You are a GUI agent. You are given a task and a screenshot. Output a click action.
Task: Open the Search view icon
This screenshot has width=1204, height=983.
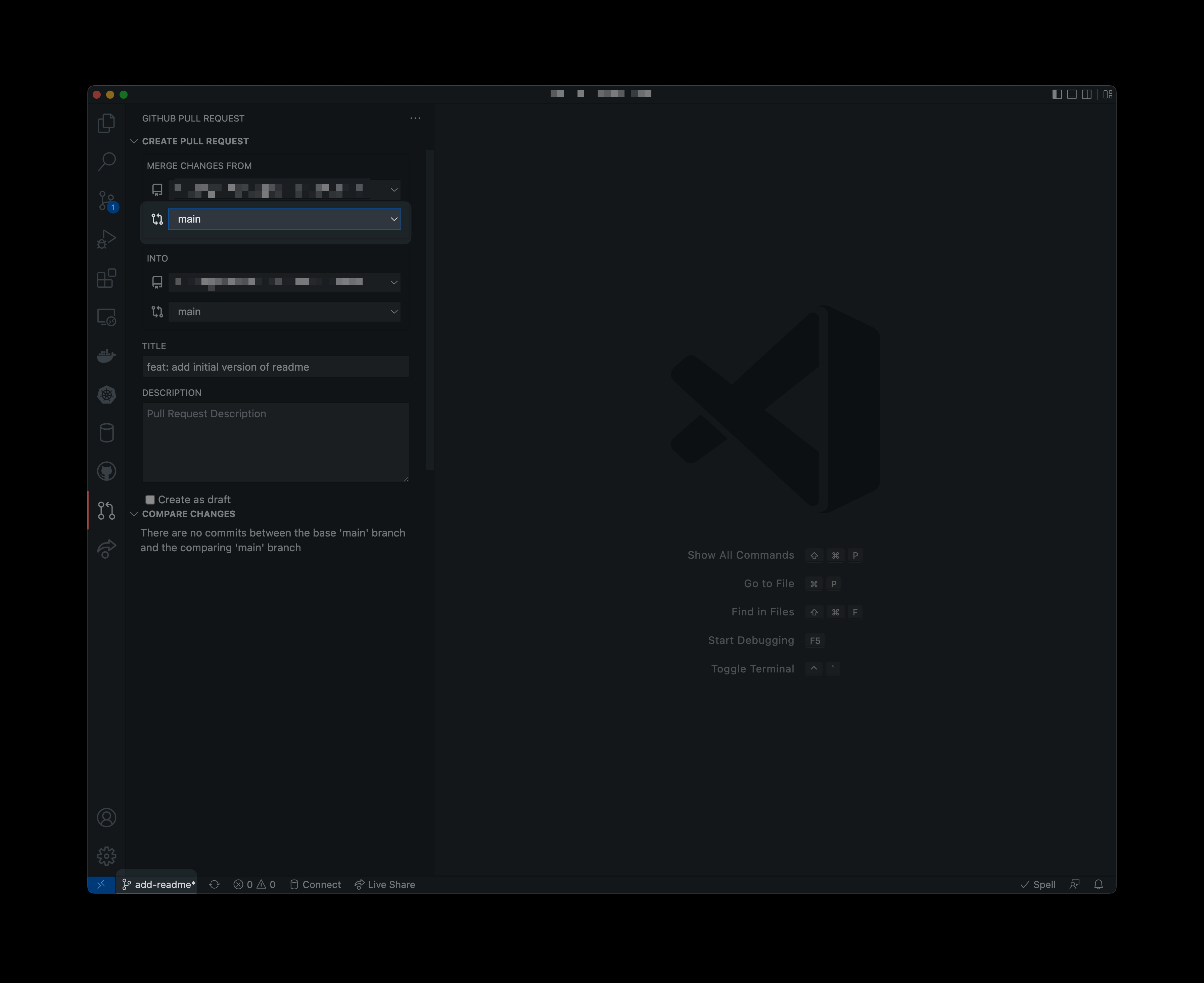coord(106,161)
